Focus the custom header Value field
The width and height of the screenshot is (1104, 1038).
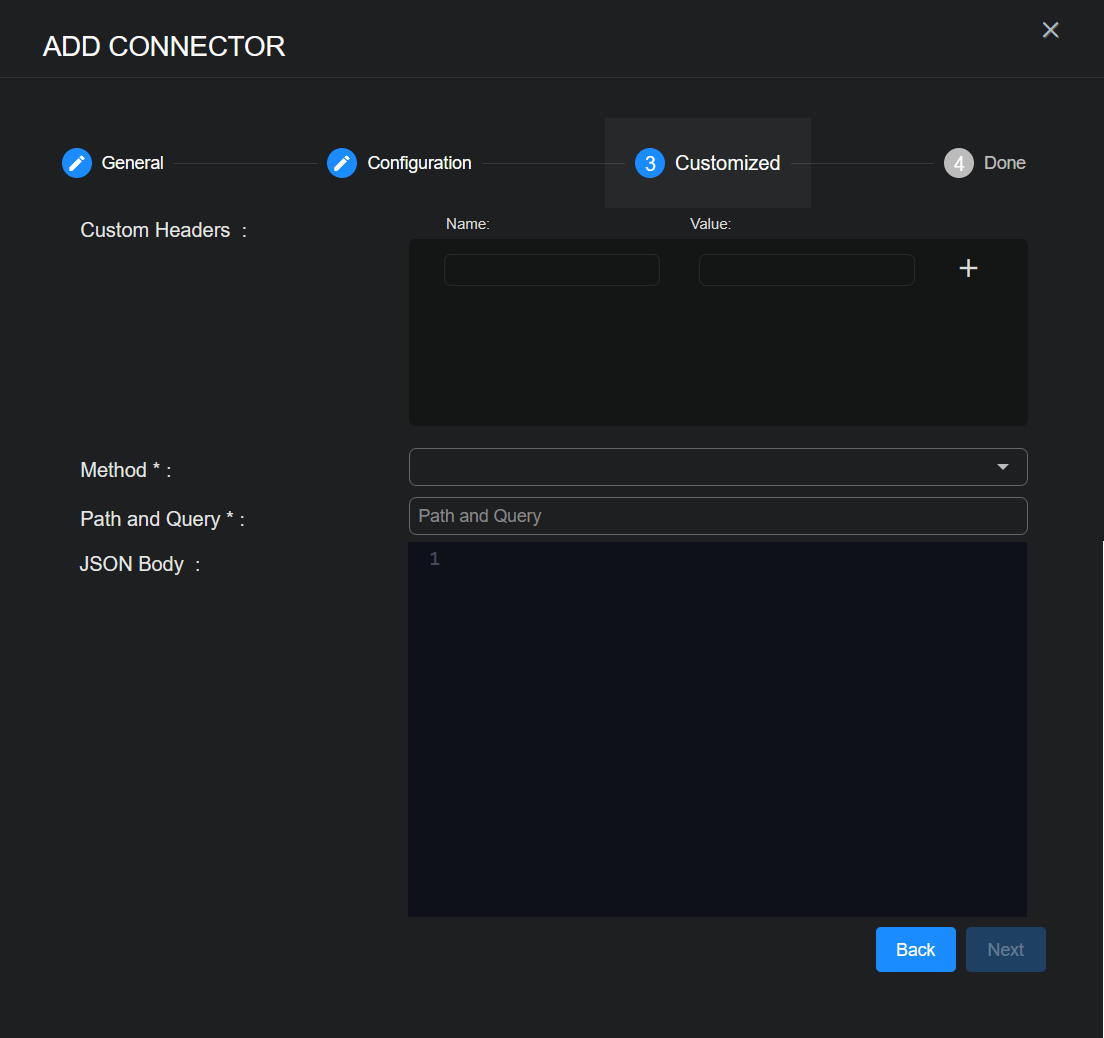point(806,270)
